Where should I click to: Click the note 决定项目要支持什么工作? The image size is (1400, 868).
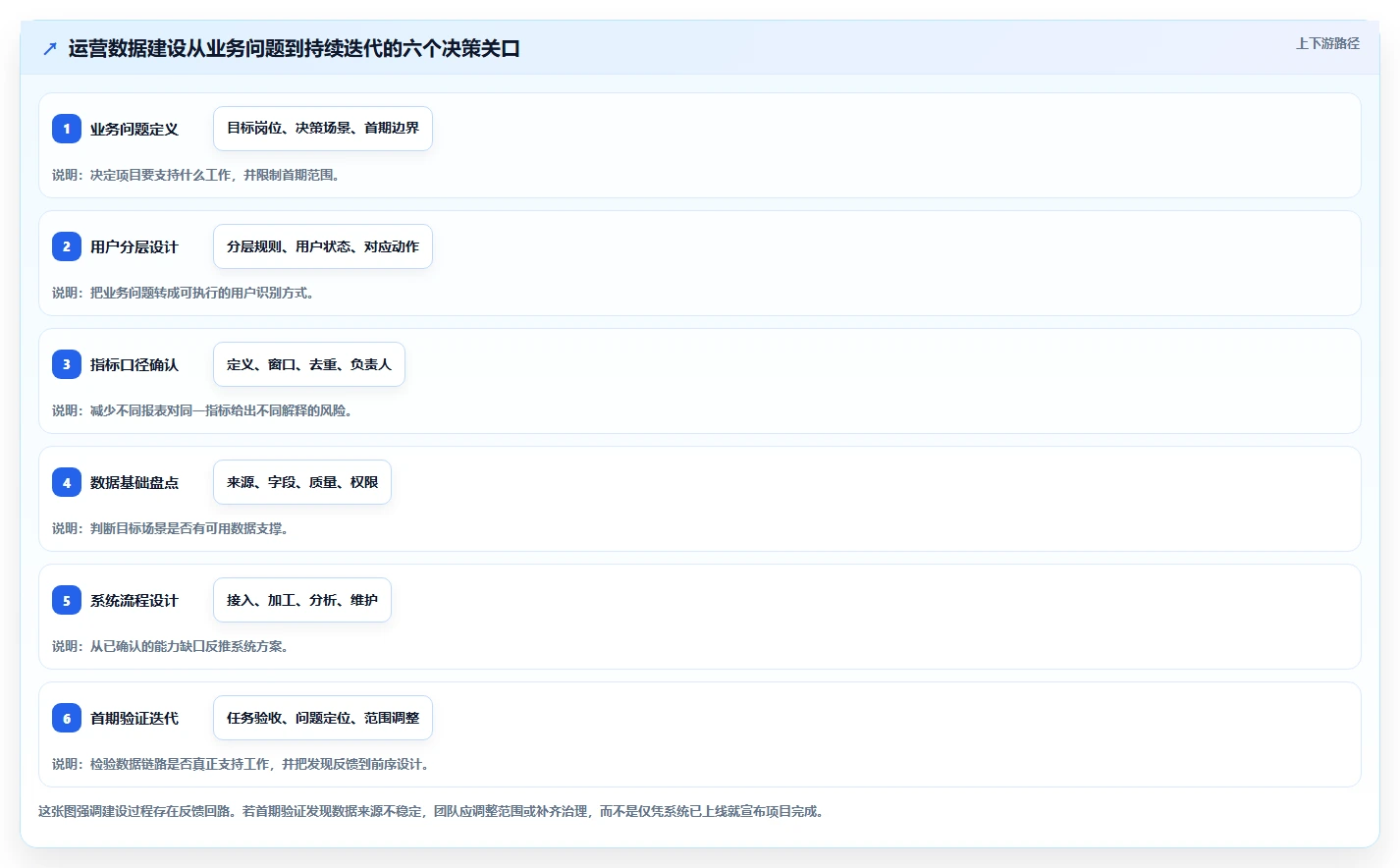click(x=196, y=175)
